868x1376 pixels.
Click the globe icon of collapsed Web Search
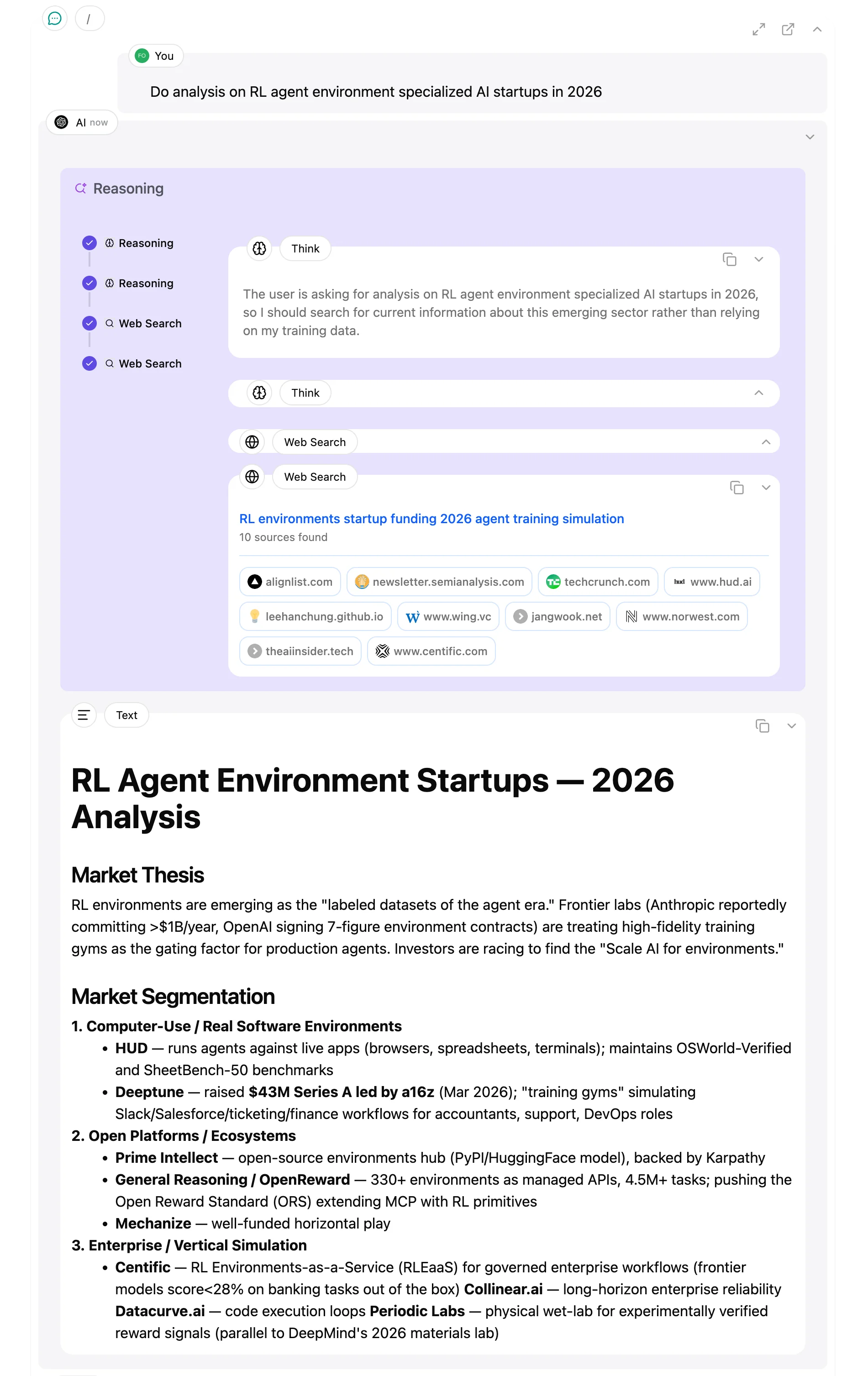pos(252,442)
